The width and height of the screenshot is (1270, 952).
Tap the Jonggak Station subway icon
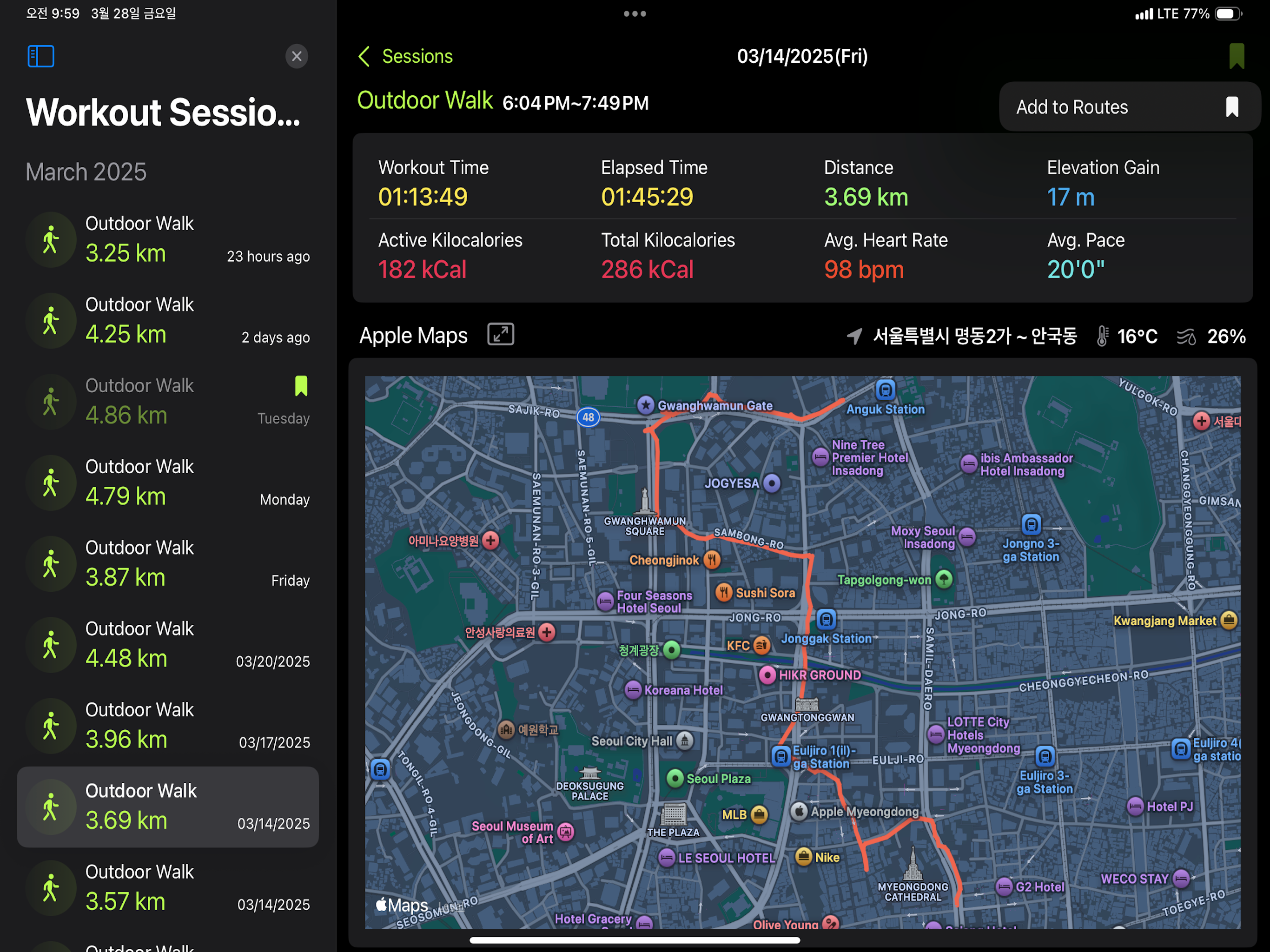pos(826,620)
